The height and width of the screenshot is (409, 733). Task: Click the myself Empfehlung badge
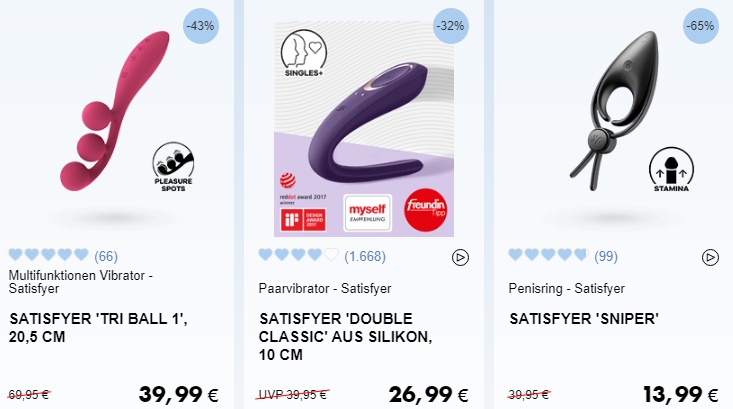tap(367, 214)
